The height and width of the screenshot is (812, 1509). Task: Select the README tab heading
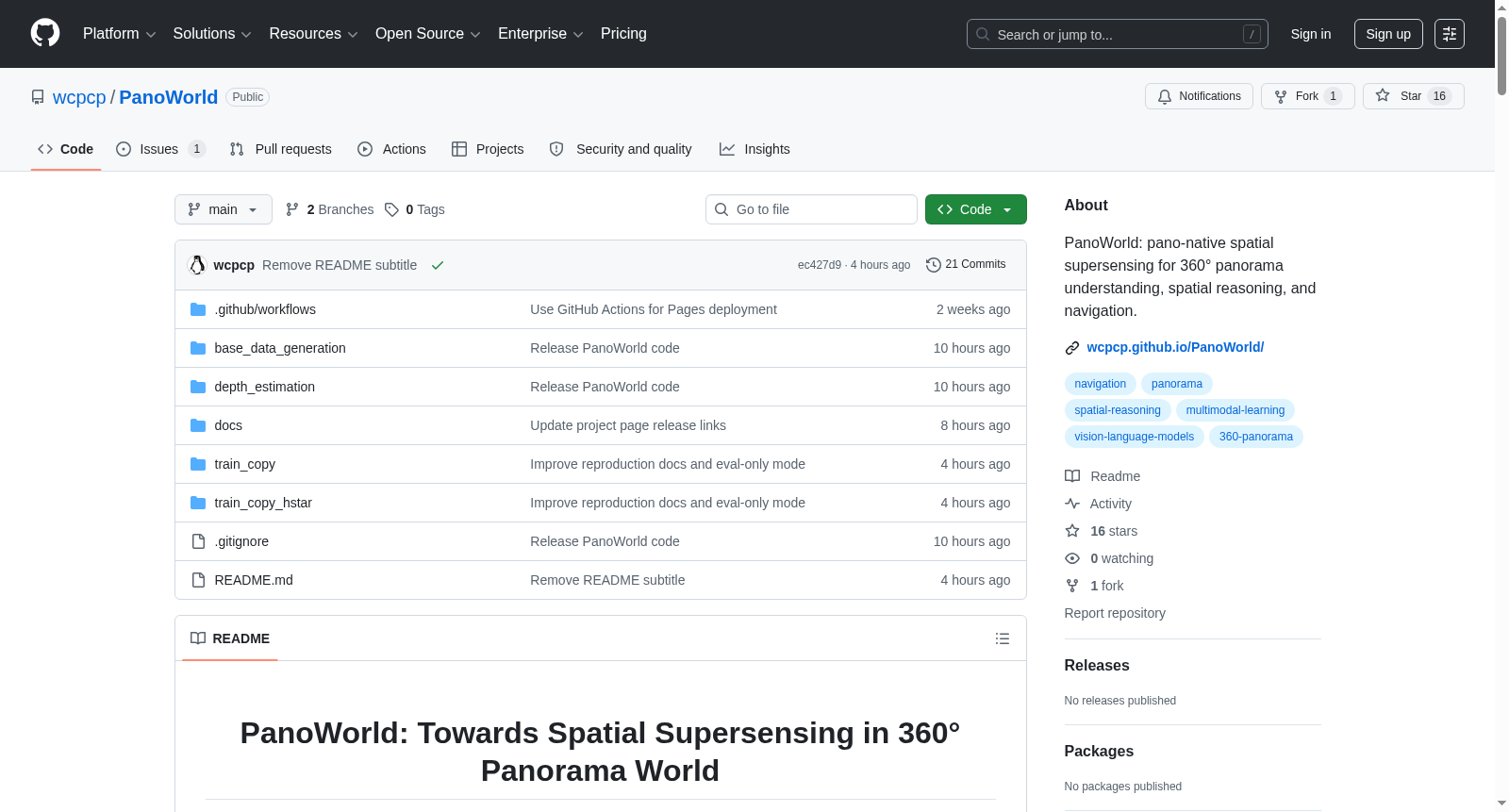230,638
